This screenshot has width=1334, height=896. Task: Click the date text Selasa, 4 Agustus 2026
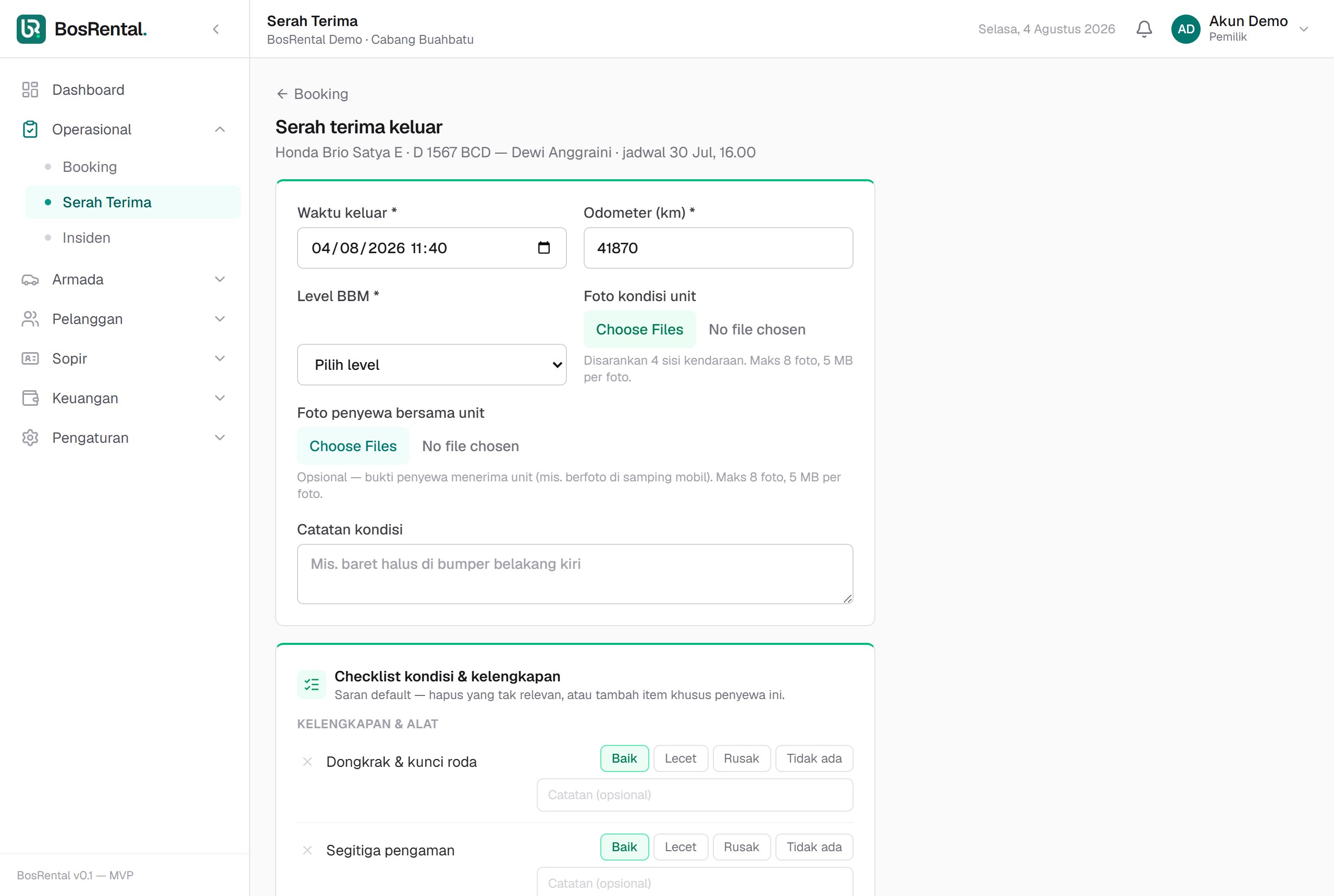tap(1046, 29)
